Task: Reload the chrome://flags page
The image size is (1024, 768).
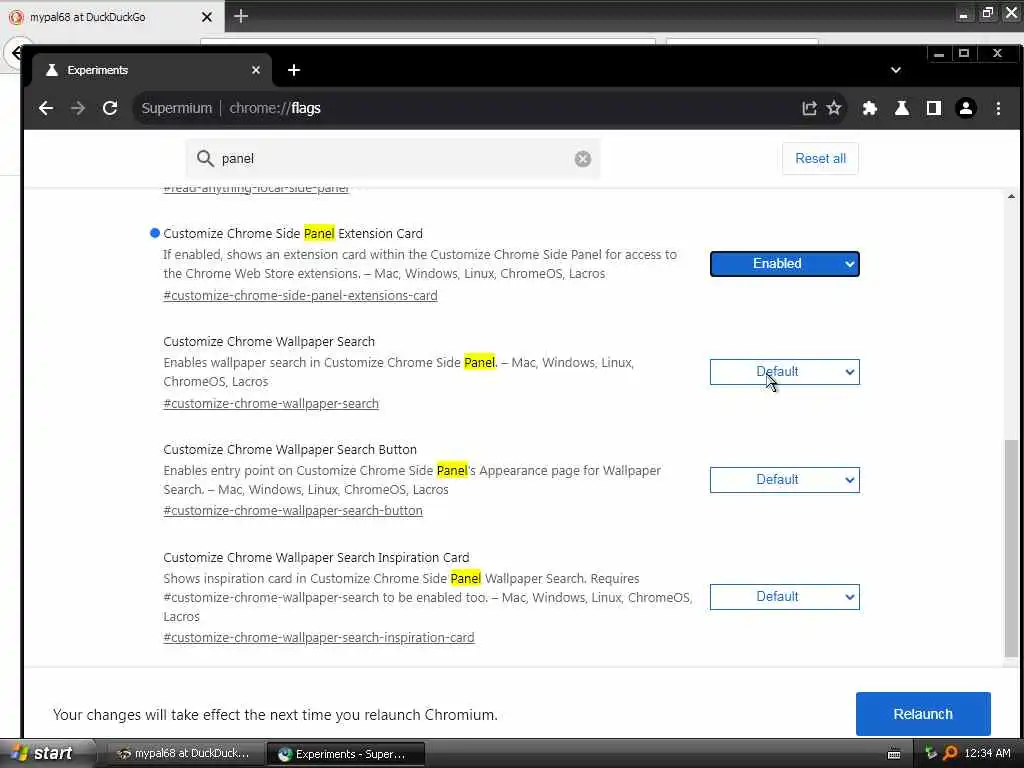Action: pyautogui.click(x=110, y=108)
